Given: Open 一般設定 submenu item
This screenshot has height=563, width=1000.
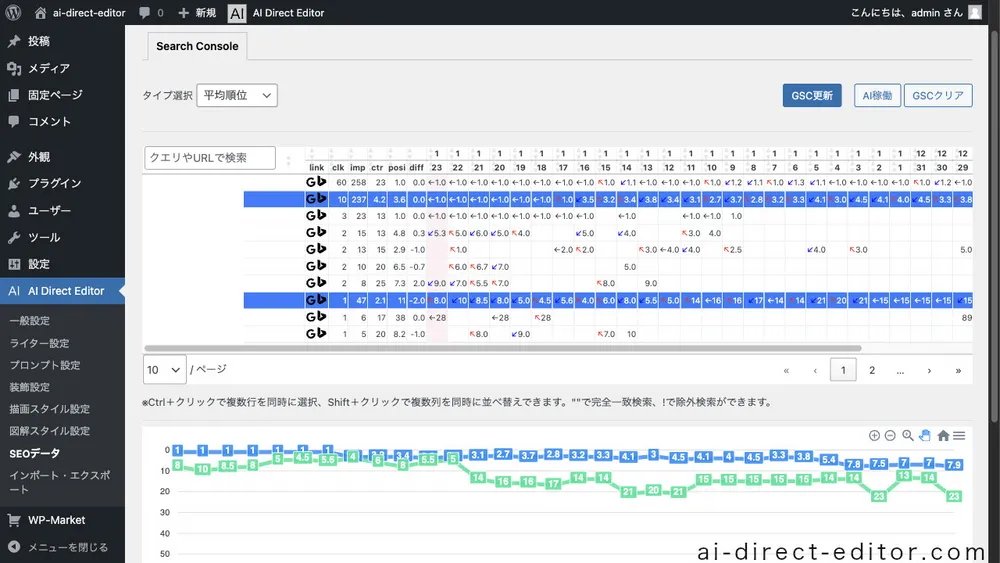Looking at the screenshot, I should tap(29, 321).
